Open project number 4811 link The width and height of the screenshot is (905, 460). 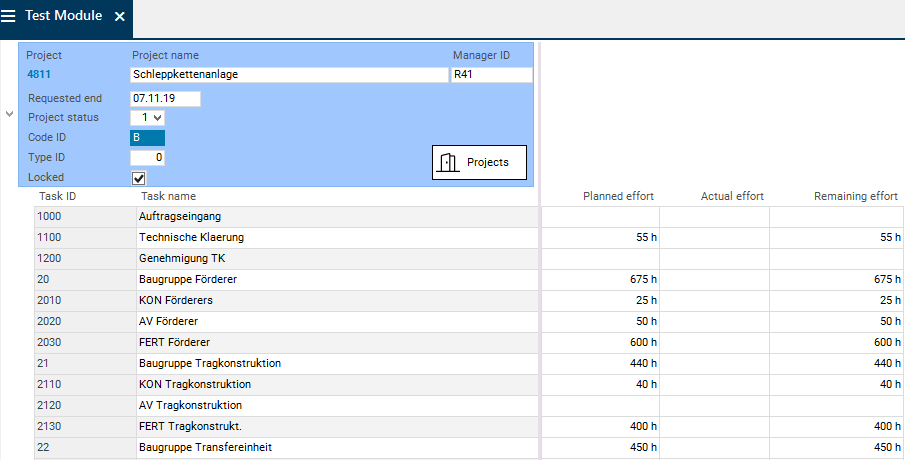(38, 74)
